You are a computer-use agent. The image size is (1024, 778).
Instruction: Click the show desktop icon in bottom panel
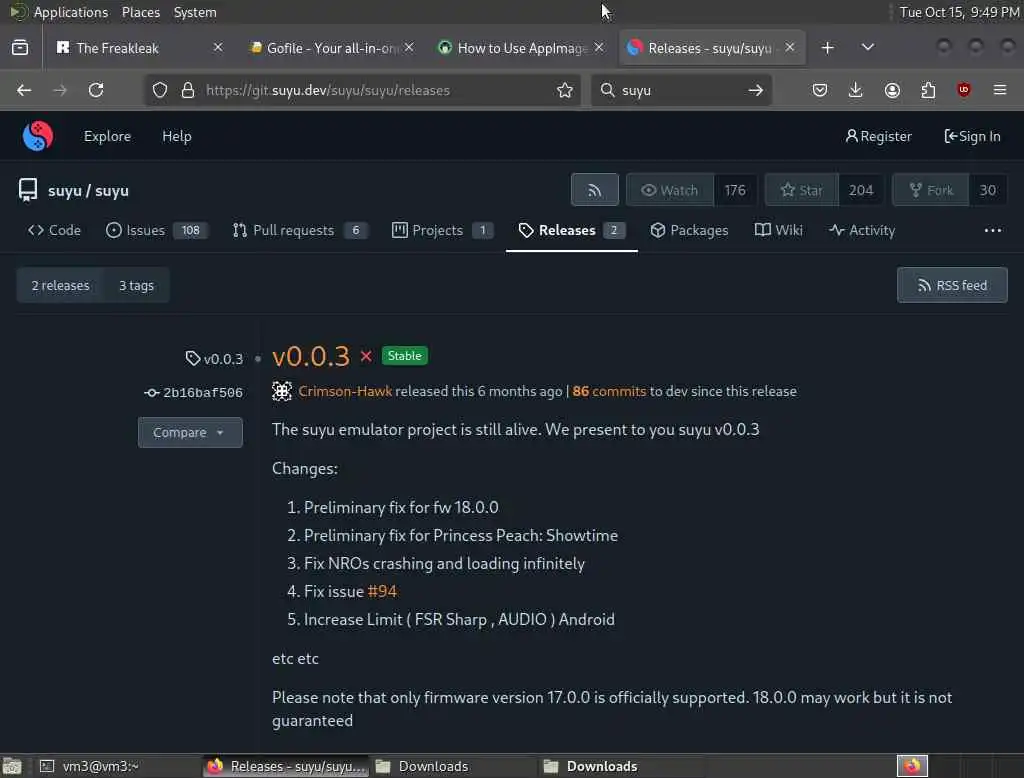click(x=12, y=766)
